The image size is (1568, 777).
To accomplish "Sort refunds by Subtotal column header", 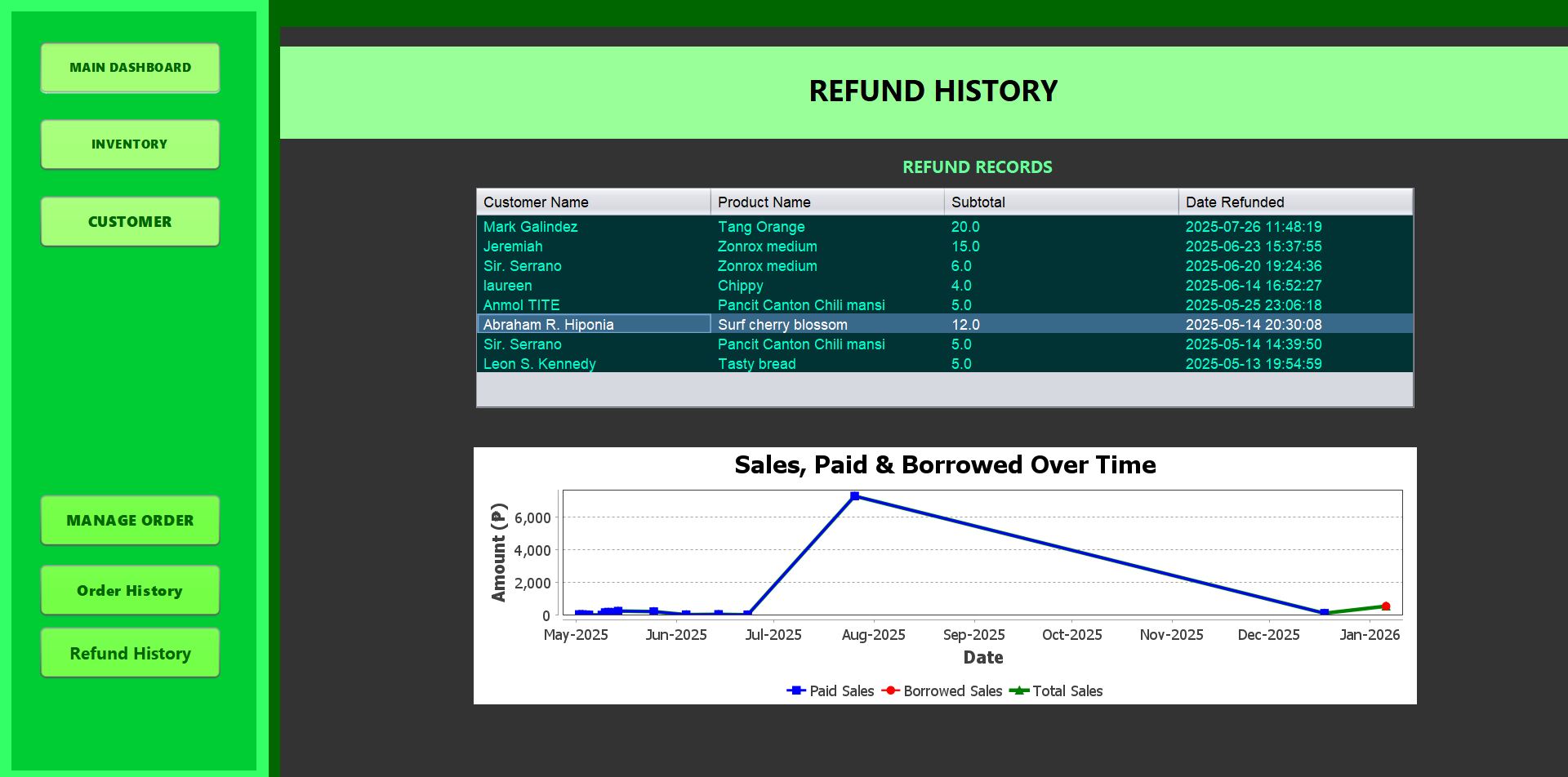I will pyautogui.click(x=1061, y=202).
